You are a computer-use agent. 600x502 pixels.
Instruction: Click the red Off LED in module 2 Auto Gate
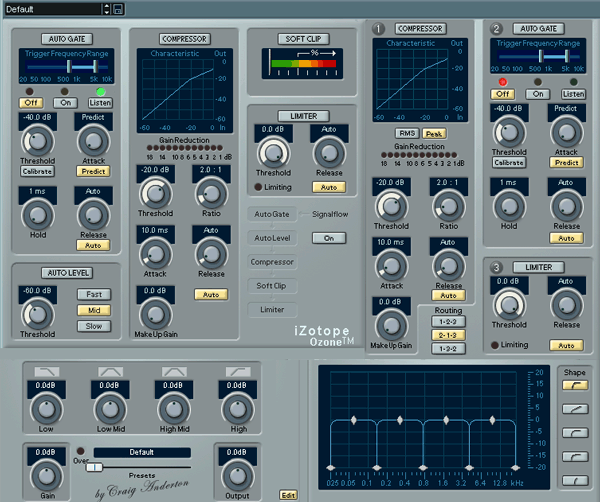pyautogui.click(x=502, y=82)
